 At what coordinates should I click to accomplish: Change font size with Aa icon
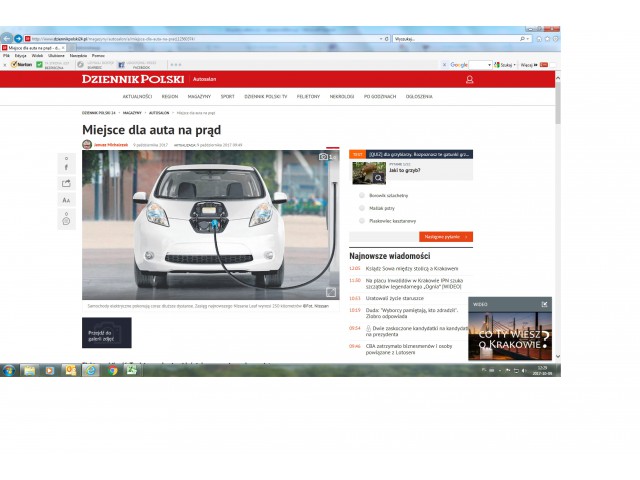(x=66, y=200)
